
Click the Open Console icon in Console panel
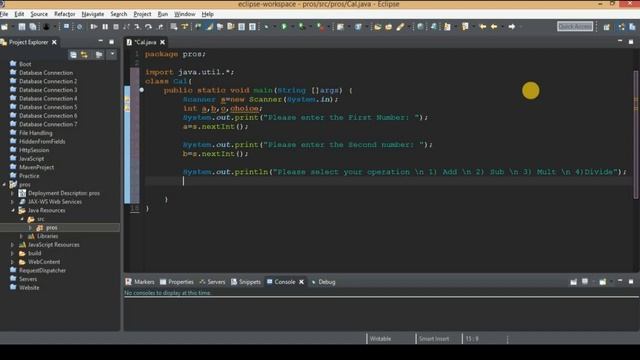pos(602,282)
